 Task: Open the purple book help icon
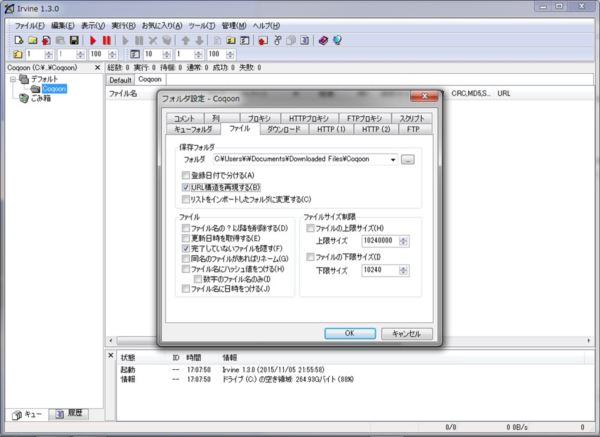tap(323, 40)
